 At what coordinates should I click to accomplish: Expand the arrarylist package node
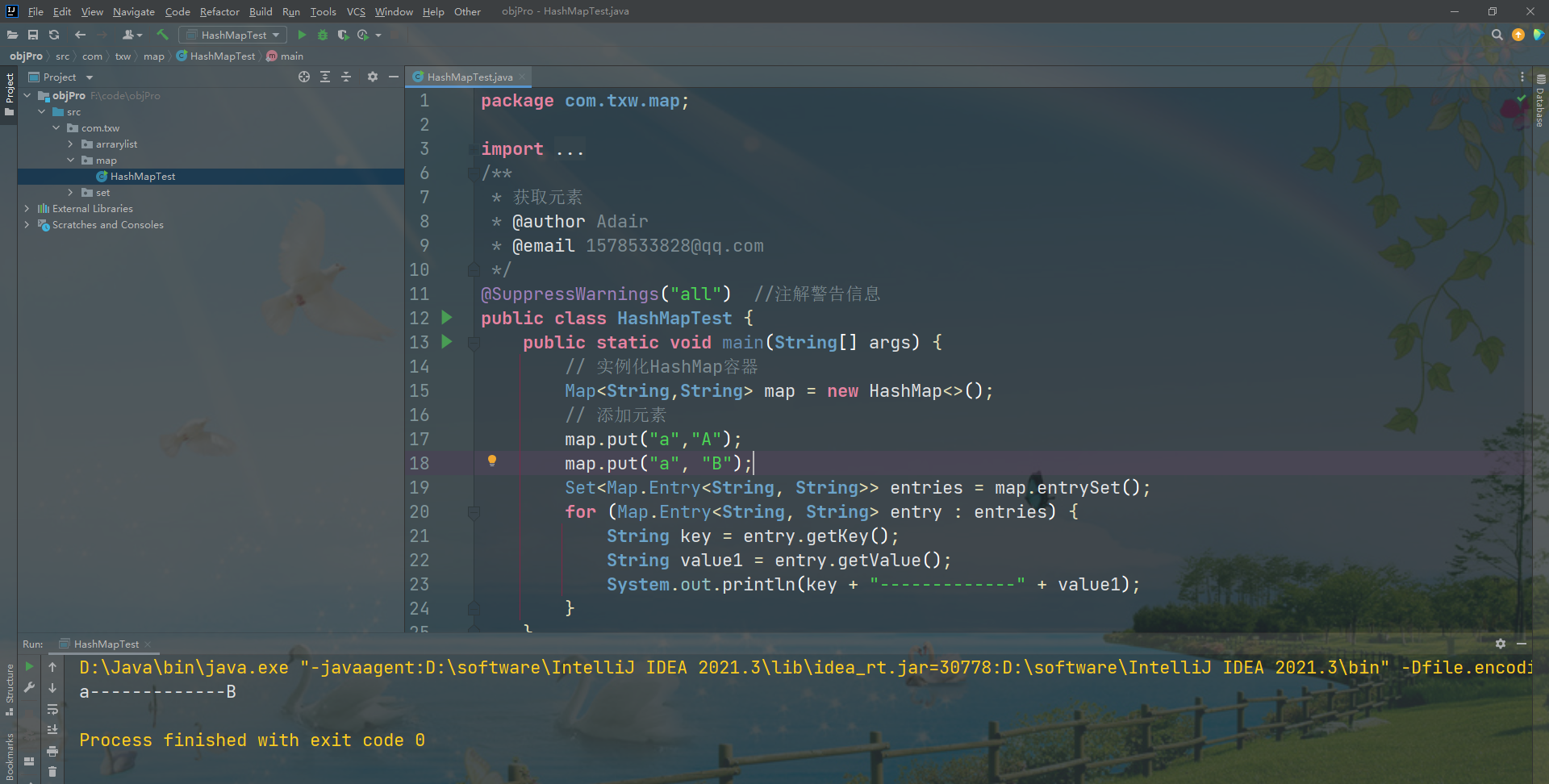[70, 144]
